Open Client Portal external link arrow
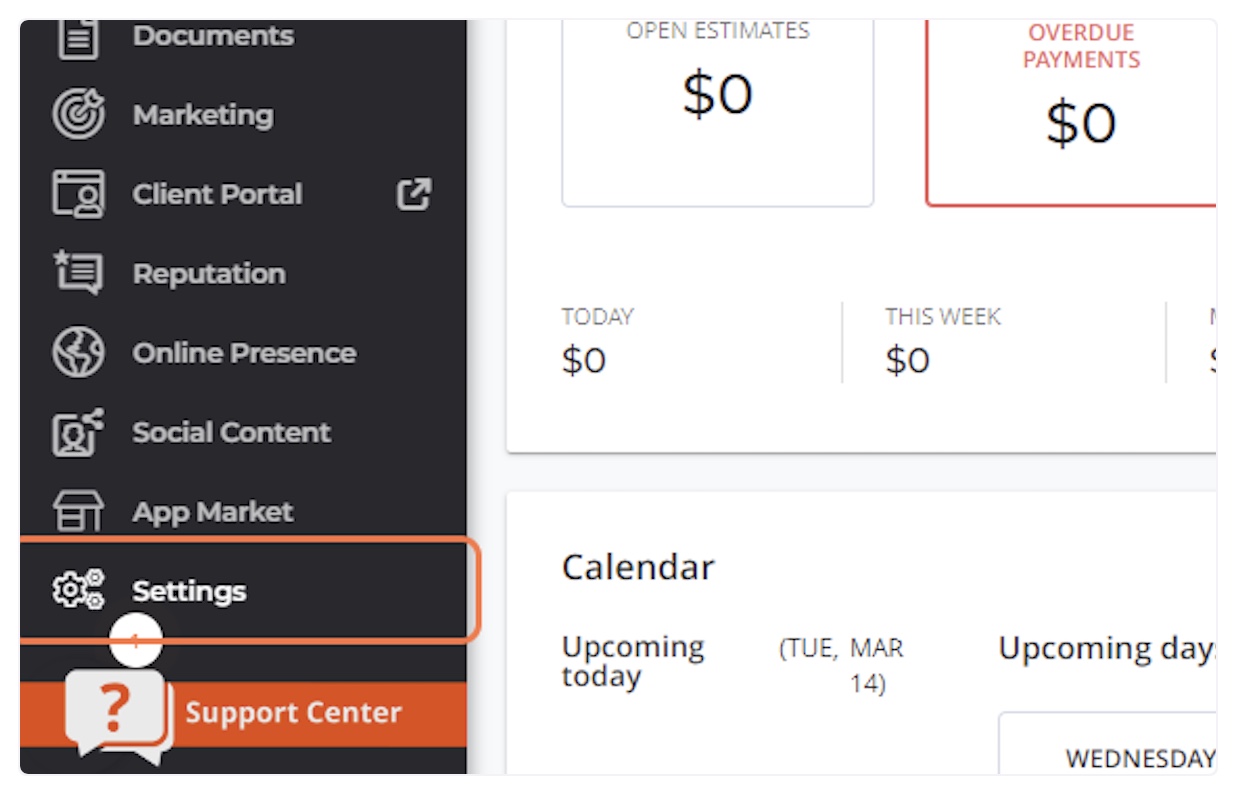The height and width of the screenshot is (796, 1258). click(414, 194)
